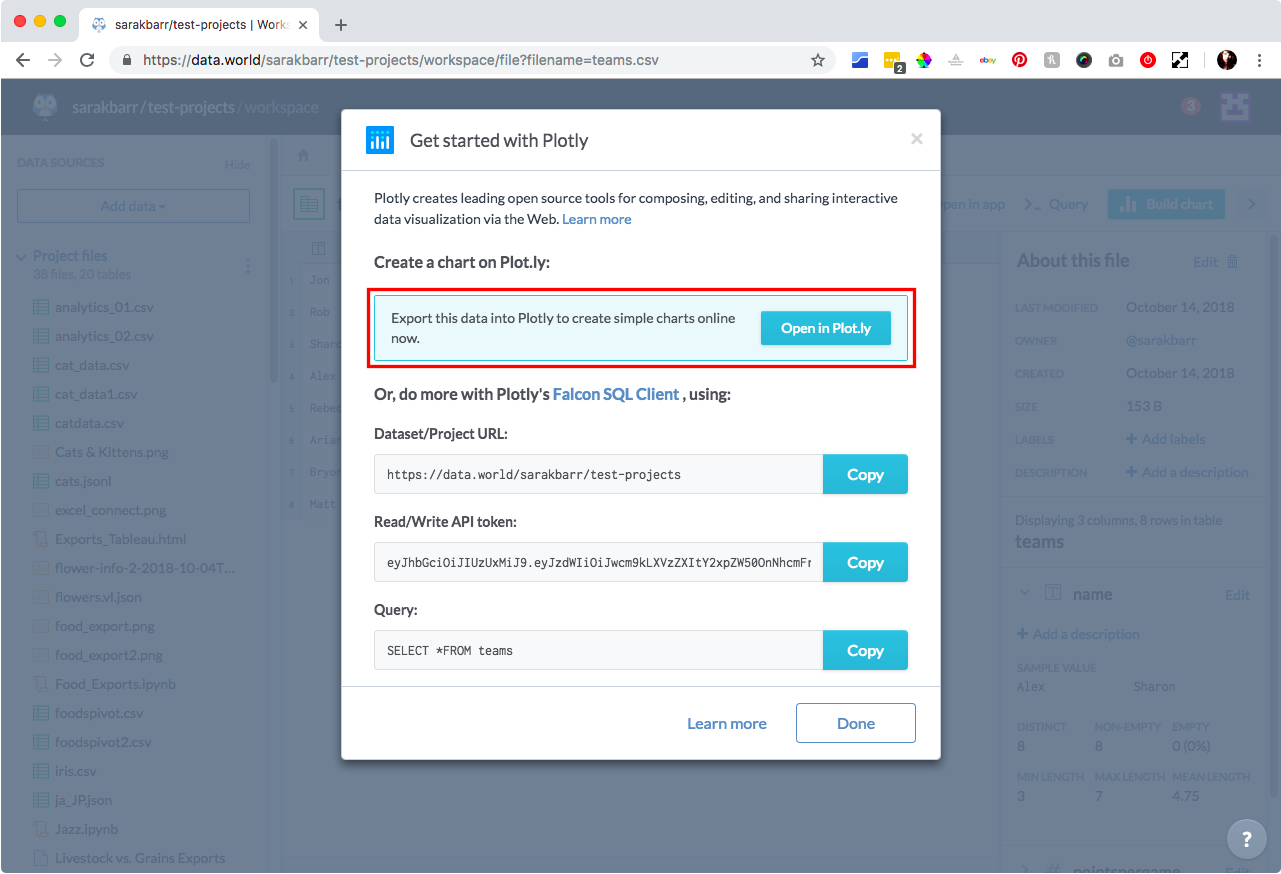Click the site lock icon in address bar
Viewport: 1281px width, 874px height.
point(127,60)
